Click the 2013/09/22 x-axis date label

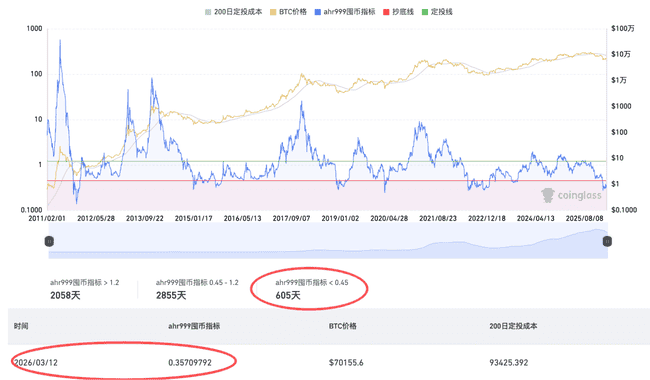coord(145,218)
